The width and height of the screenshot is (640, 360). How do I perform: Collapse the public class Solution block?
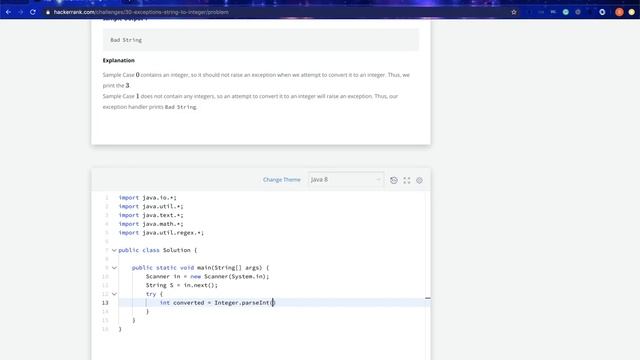(x=114, y=250)
